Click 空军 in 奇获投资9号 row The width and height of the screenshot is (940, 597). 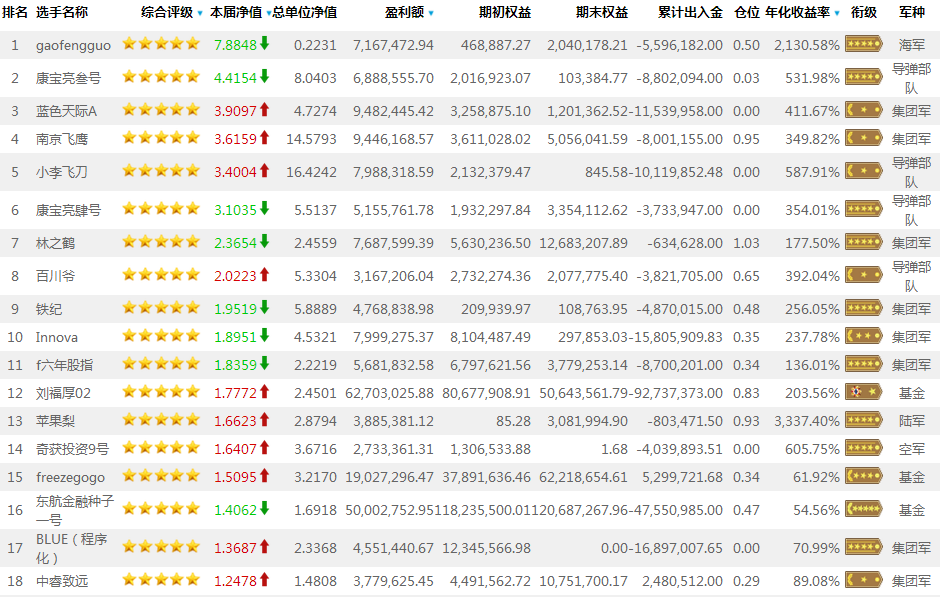(911, 449)
